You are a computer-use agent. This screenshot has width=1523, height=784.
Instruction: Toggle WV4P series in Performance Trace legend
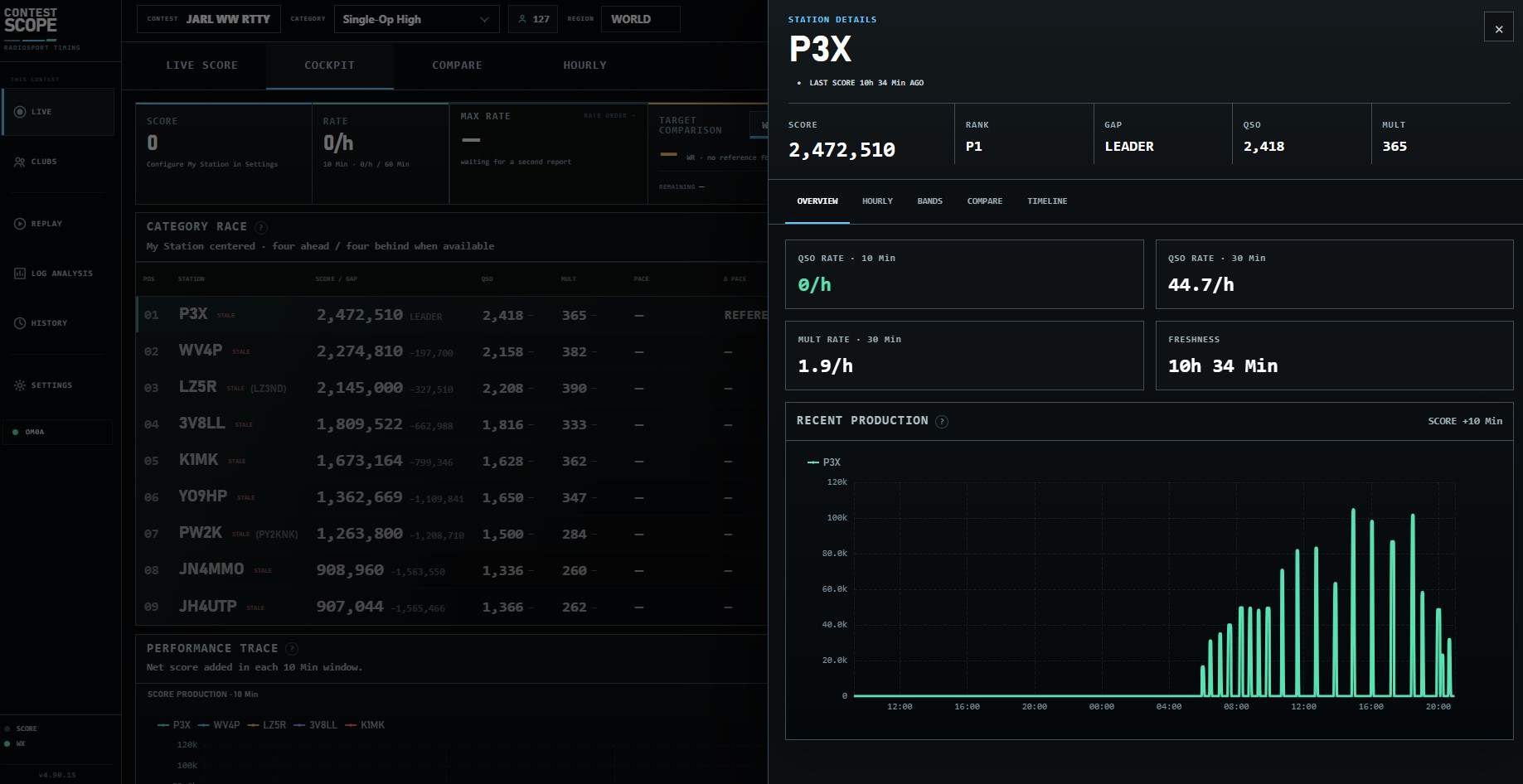click(219, 725)
